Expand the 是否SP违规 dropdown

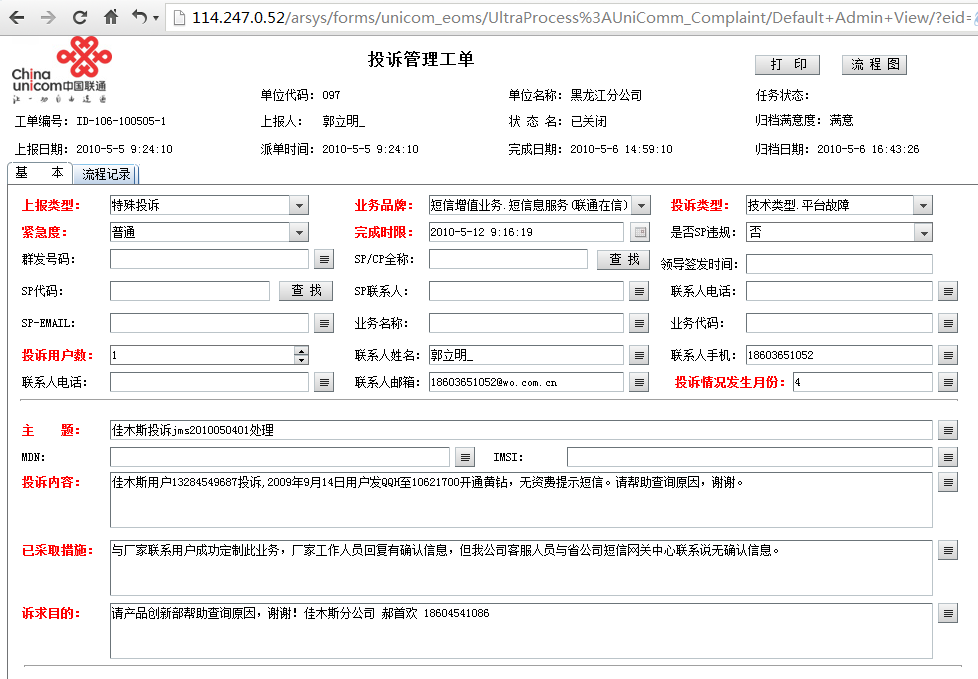coord(923,232)
